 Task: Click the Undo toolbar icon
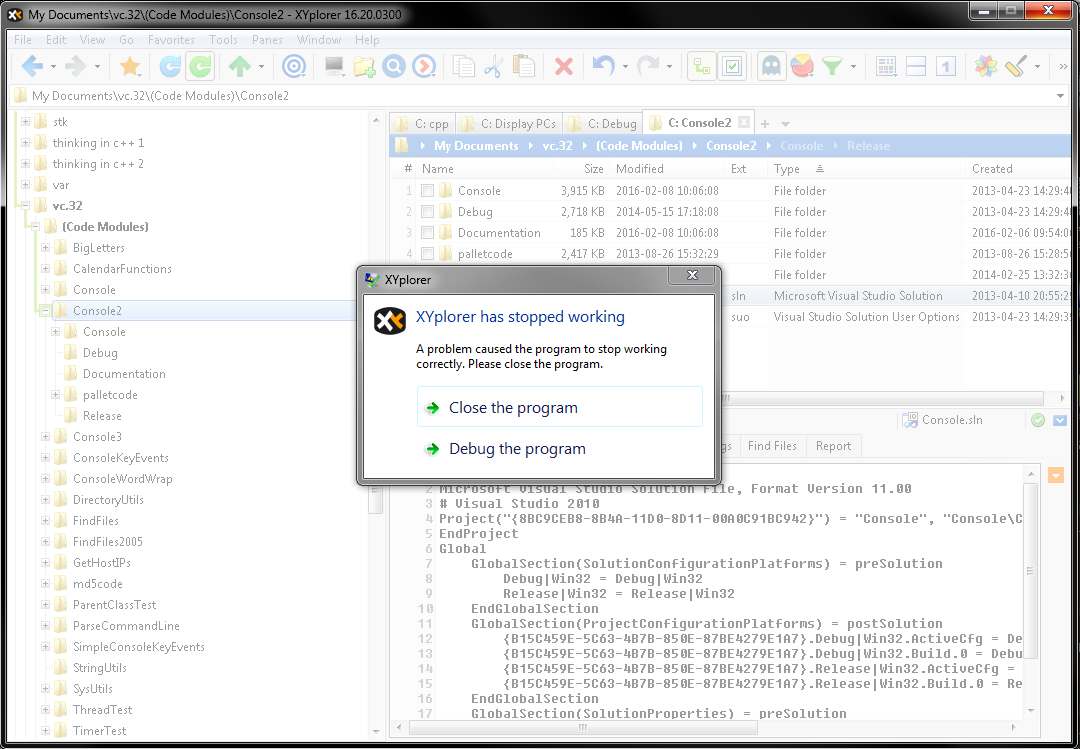coord(602,67)
